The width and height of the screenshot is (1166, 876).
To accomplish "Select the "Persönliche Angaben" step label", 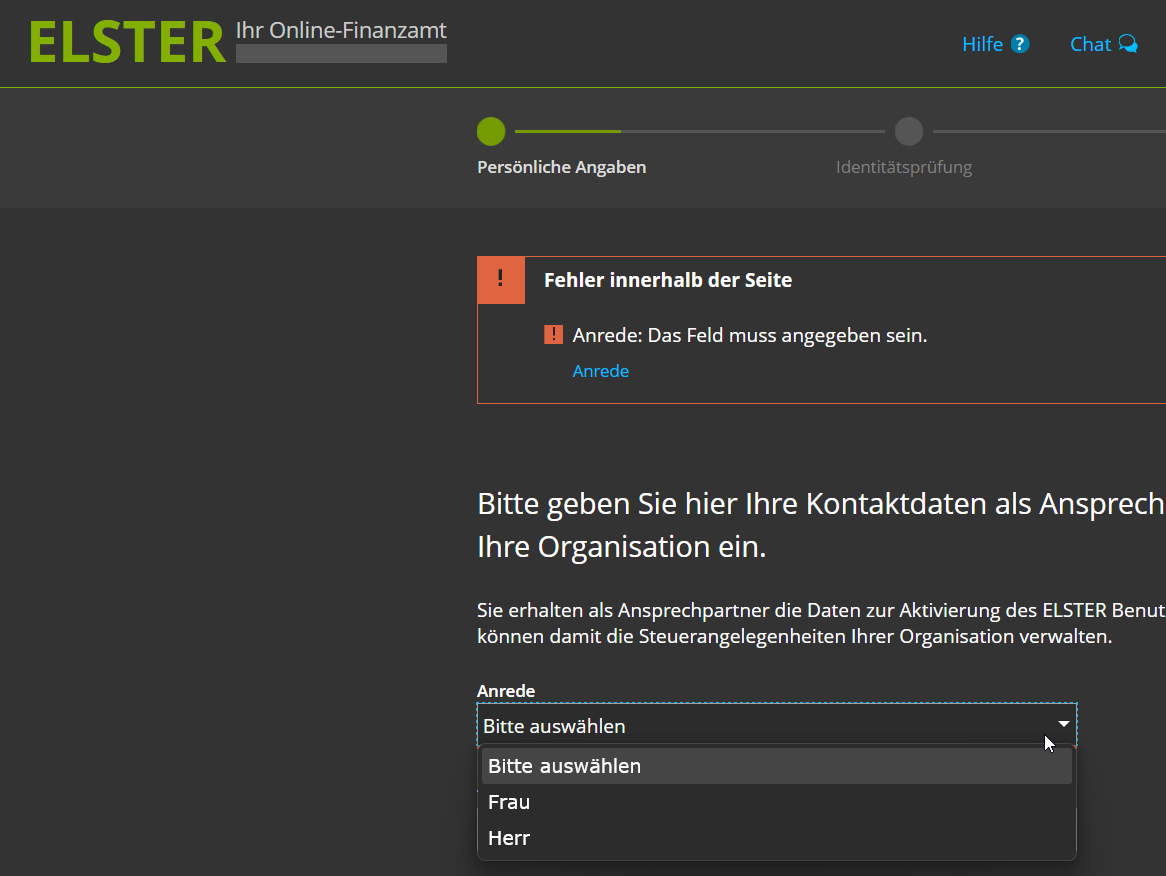I will tap(561, 167).
